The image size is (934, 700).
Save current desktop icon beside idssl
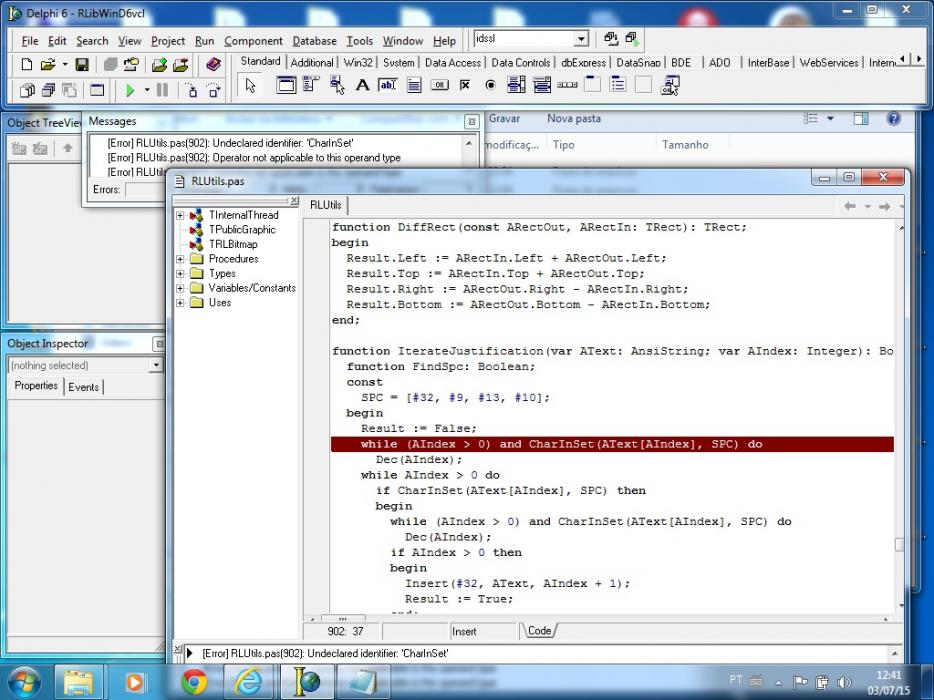pos(611,39)
